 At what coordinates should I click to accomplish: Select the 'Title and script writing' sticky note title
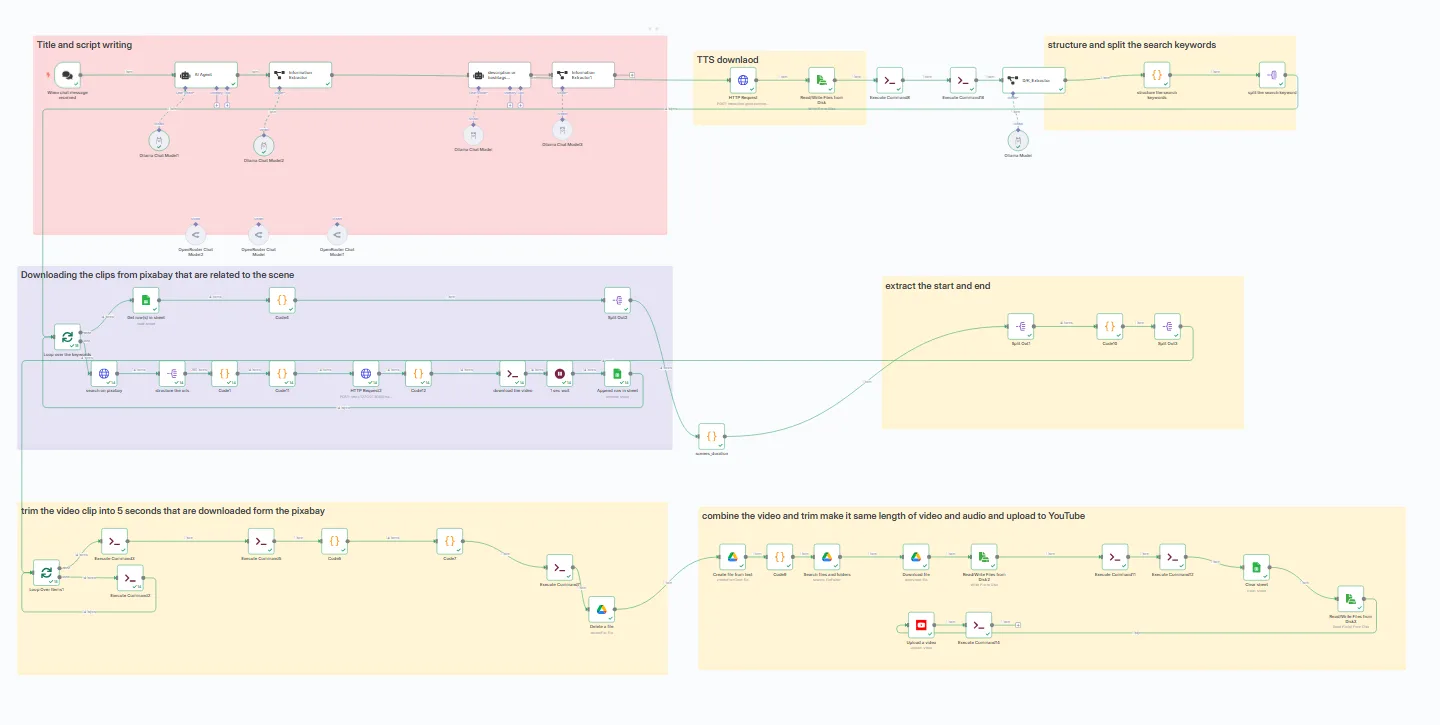coord(84,45)
